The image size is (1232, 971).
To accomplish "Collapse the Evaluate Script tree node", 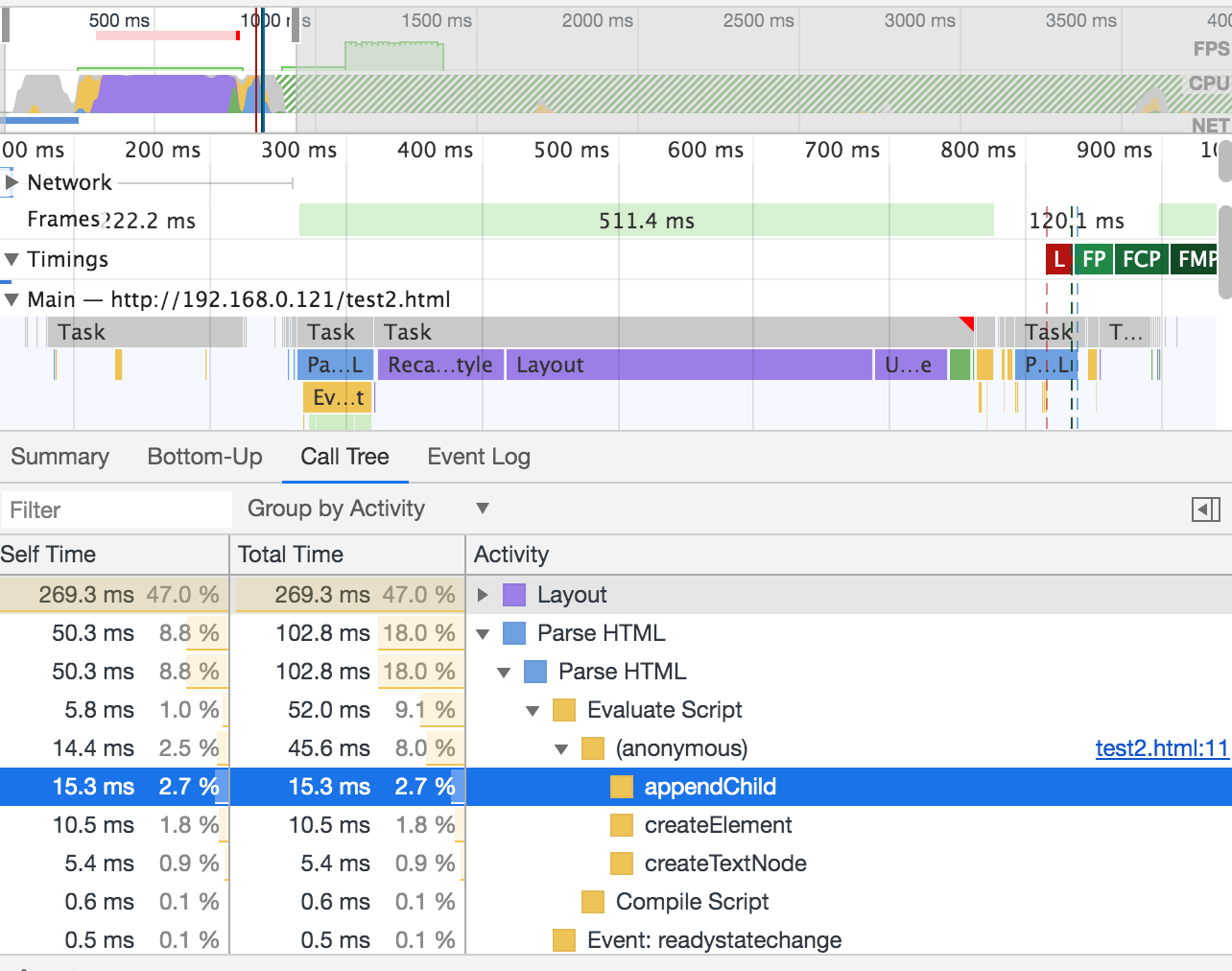I will (533, 710).
